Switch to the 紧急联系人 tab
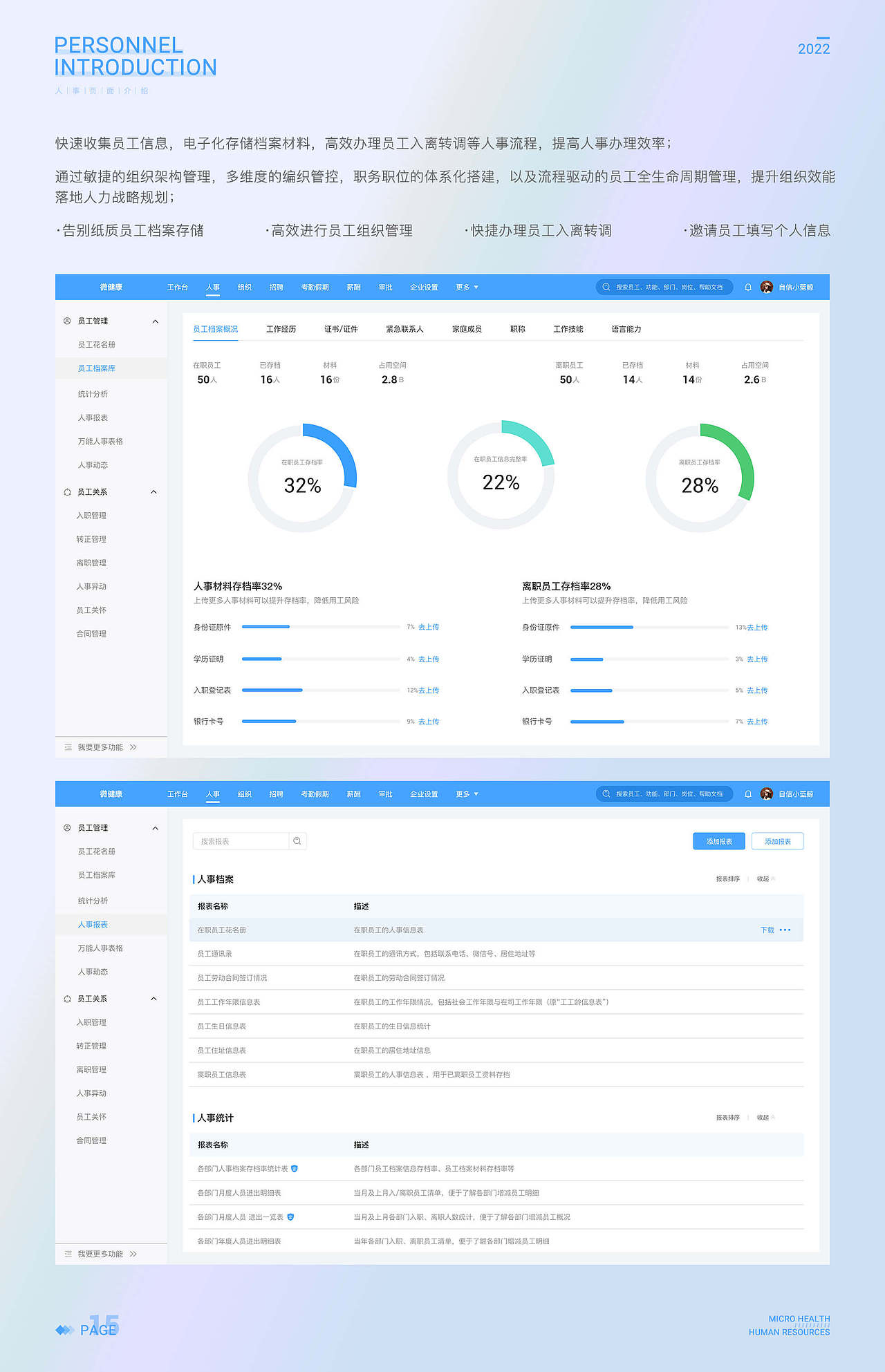The image size is (885, 1372). click(404, 329)
